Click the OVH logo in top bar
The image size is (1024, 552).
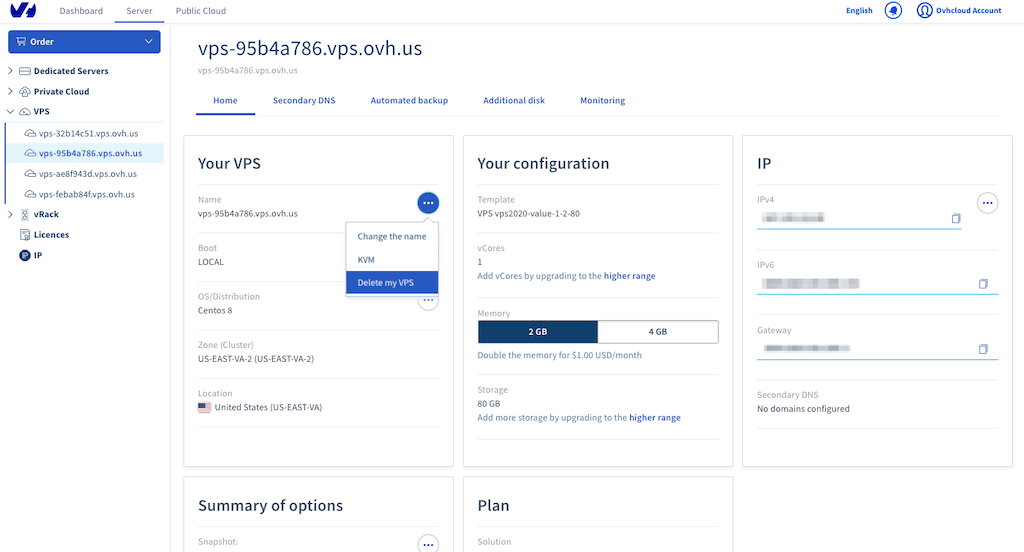coord(24,10)
